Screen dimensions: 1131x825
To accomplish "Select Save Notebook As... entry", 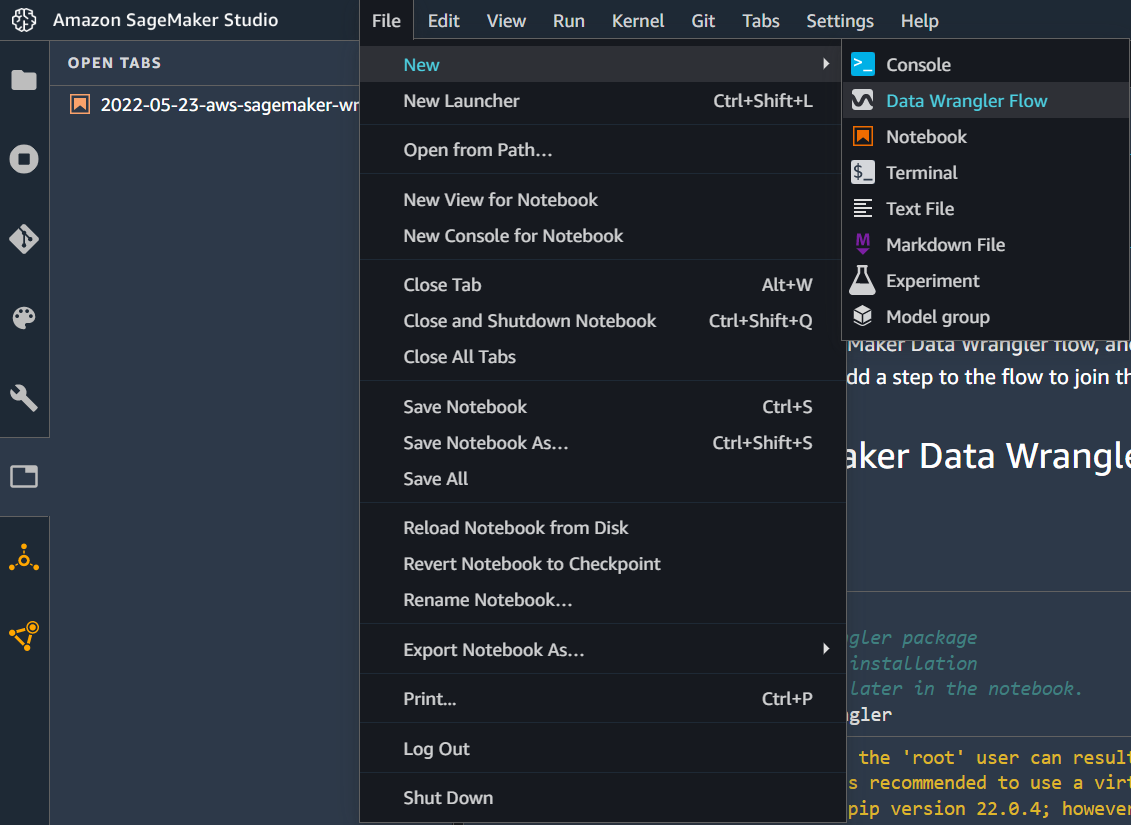I will click(x=602, y=442).
